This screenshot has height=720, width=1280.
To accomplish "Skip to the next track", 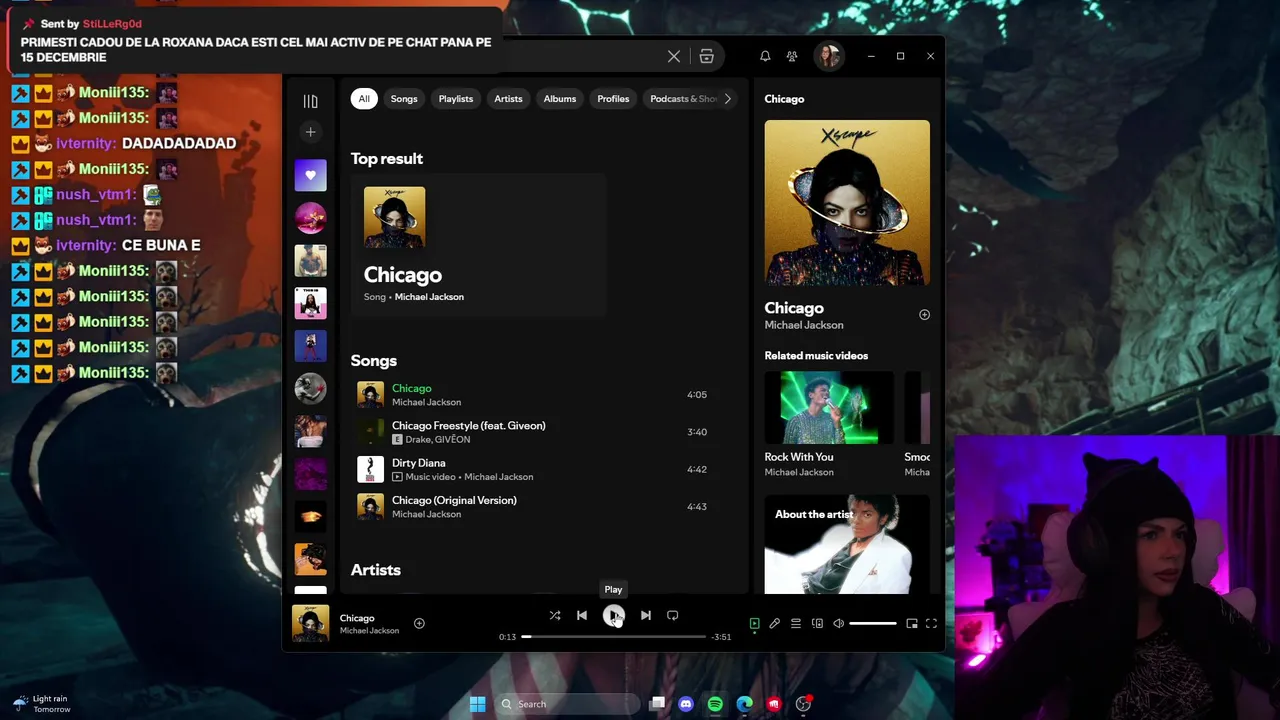I will [645, 615].
